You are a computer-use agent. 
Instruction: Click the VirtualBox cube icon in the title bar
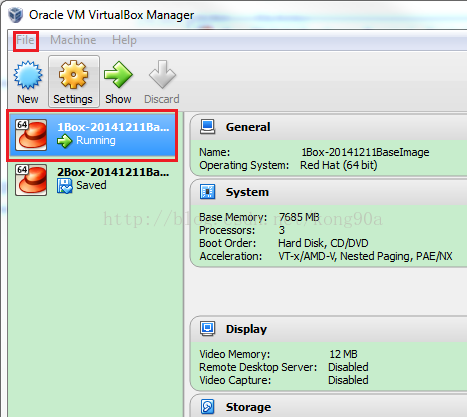click(16, 15)
